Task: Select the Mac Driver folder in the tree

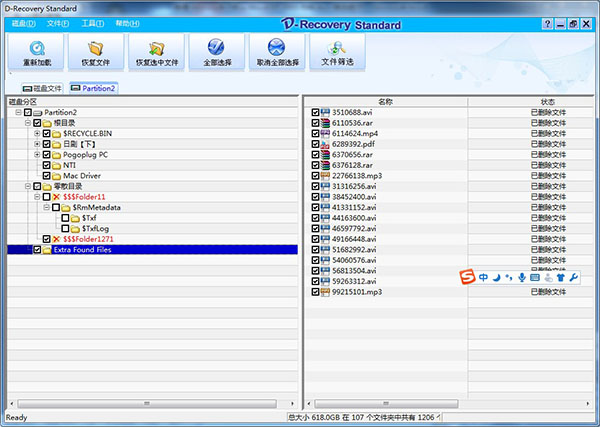Action: (82, 176)
